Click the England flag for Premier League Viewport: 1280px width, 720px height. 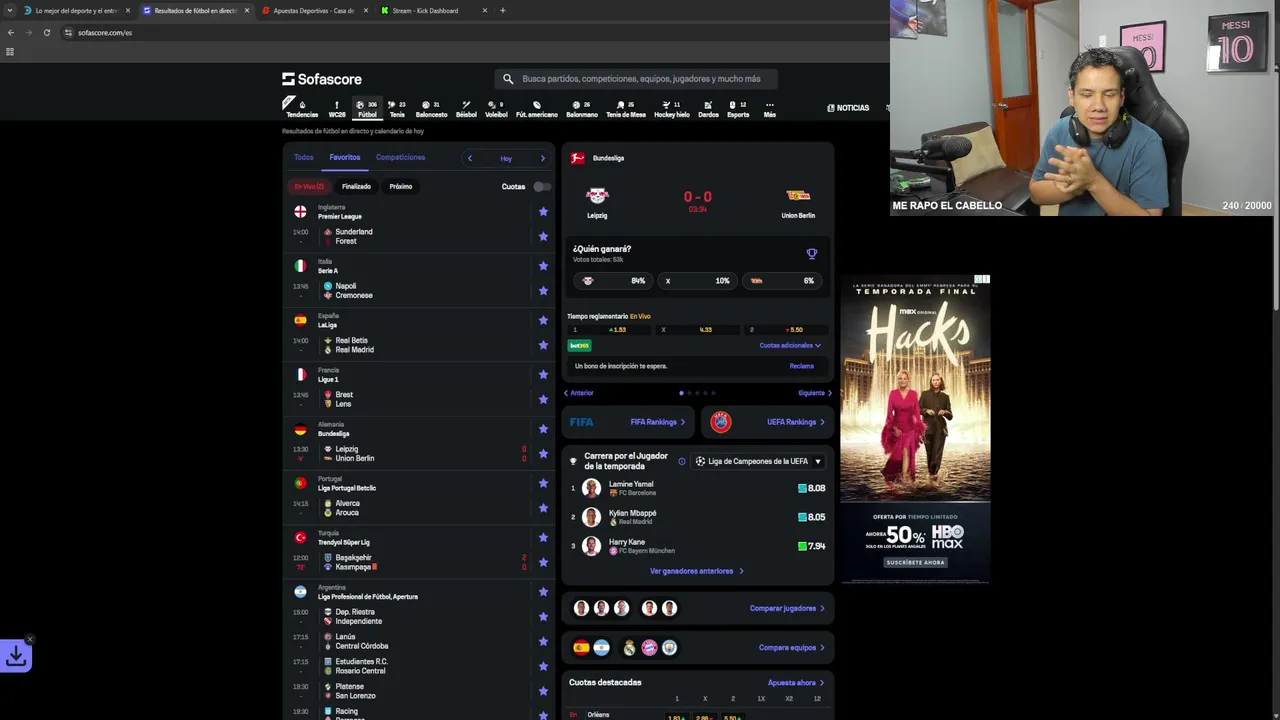(x=300, y=212)
